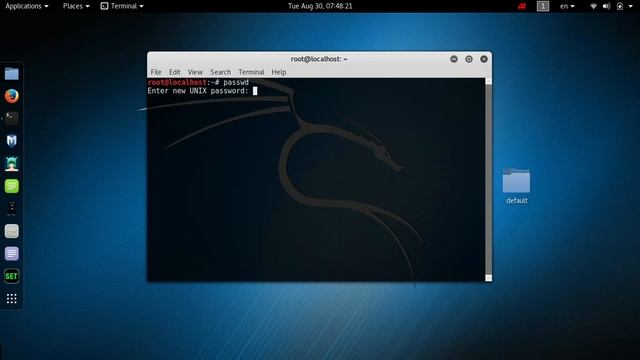Click the battery power icon
The height and width of the screenshot is (360, 640).
click(620, 6)
